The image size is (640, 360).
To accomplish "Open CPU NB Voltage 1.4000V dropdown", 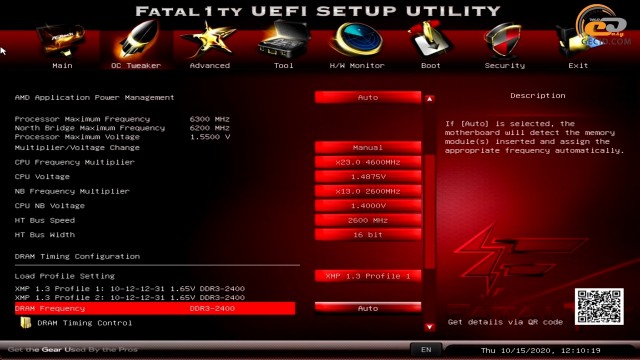I will click(368, 205).
